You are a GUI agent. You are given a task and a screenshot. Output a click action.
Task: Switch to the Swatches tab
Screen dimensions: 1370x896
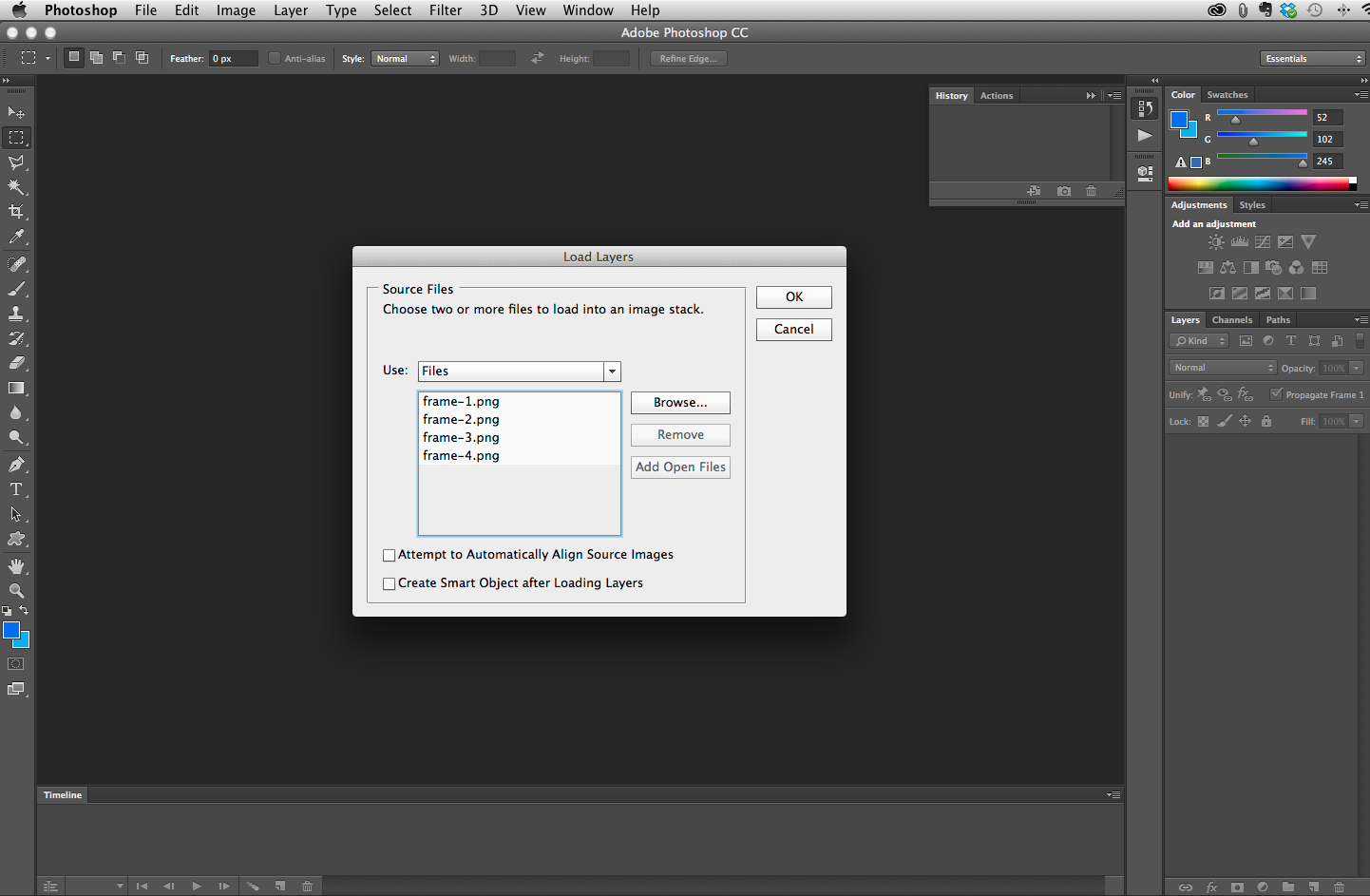1227,95
